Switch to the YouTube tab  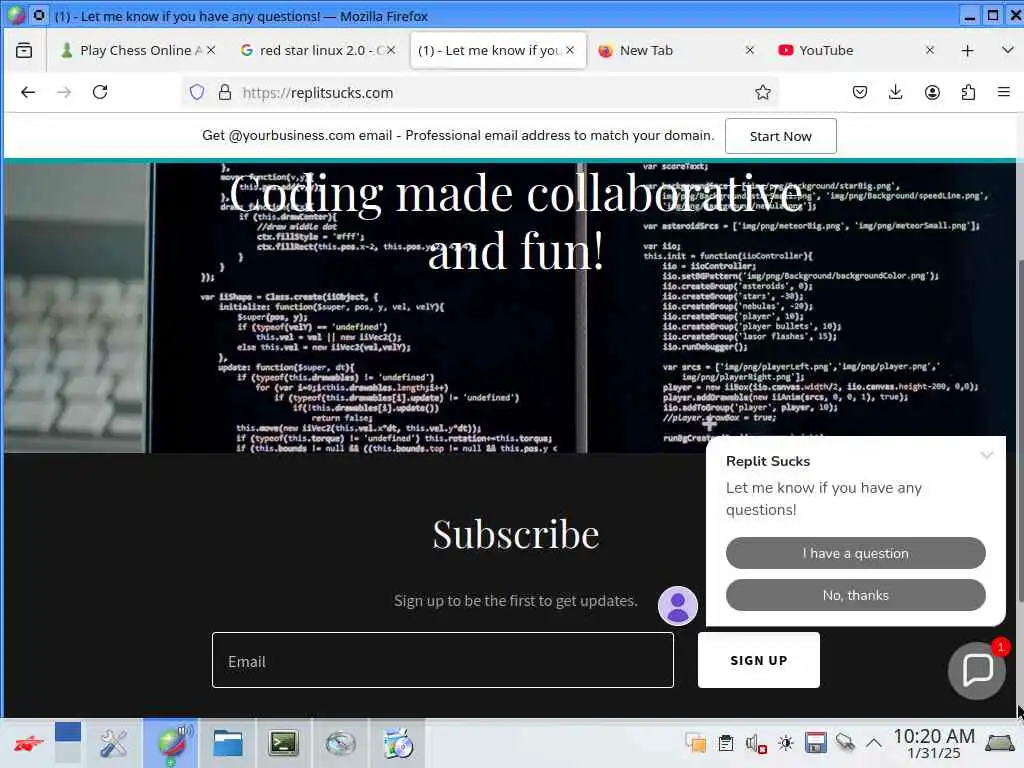pos(856,50)
